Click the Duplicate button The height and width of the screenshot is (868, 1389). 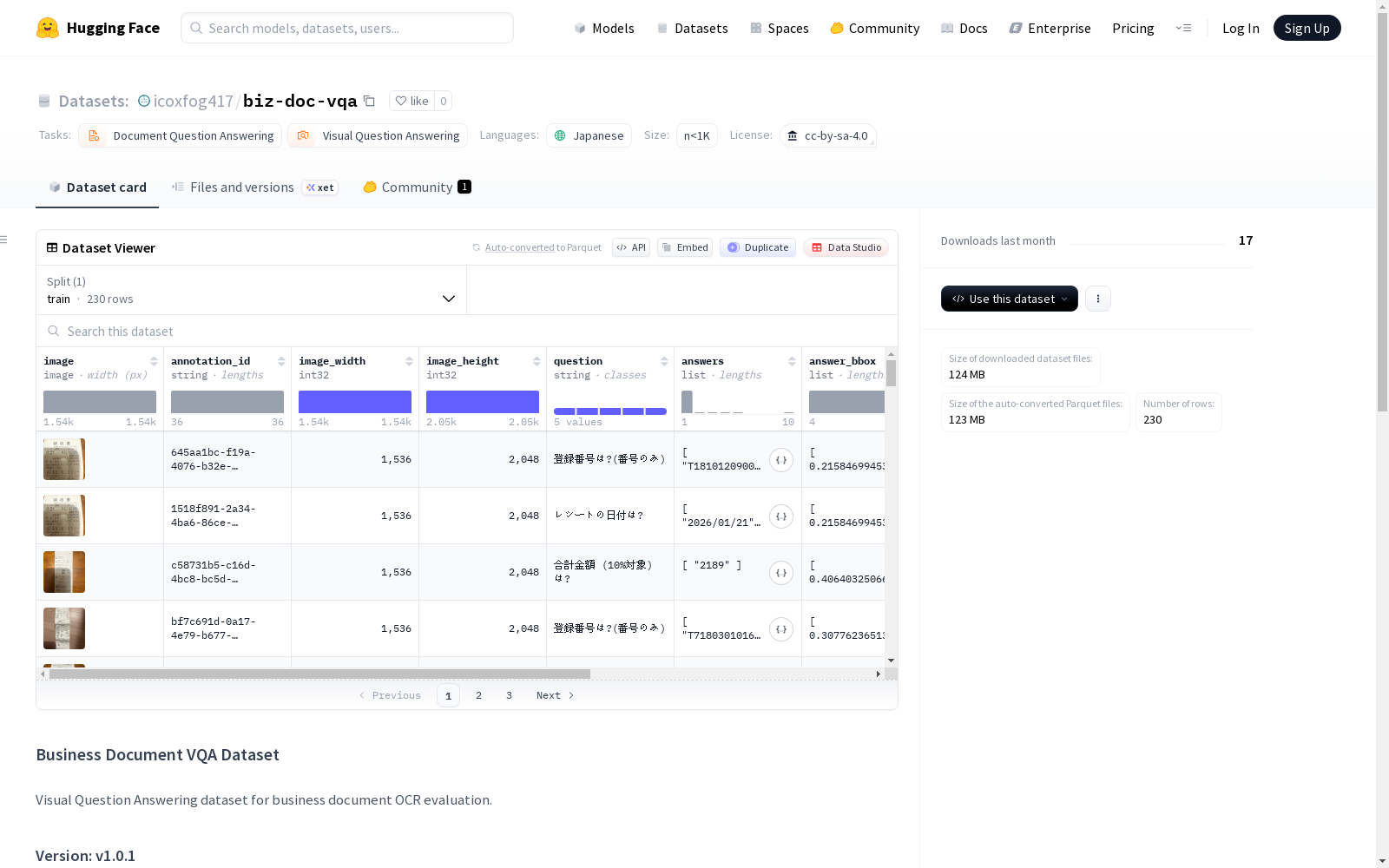(758, 247)
